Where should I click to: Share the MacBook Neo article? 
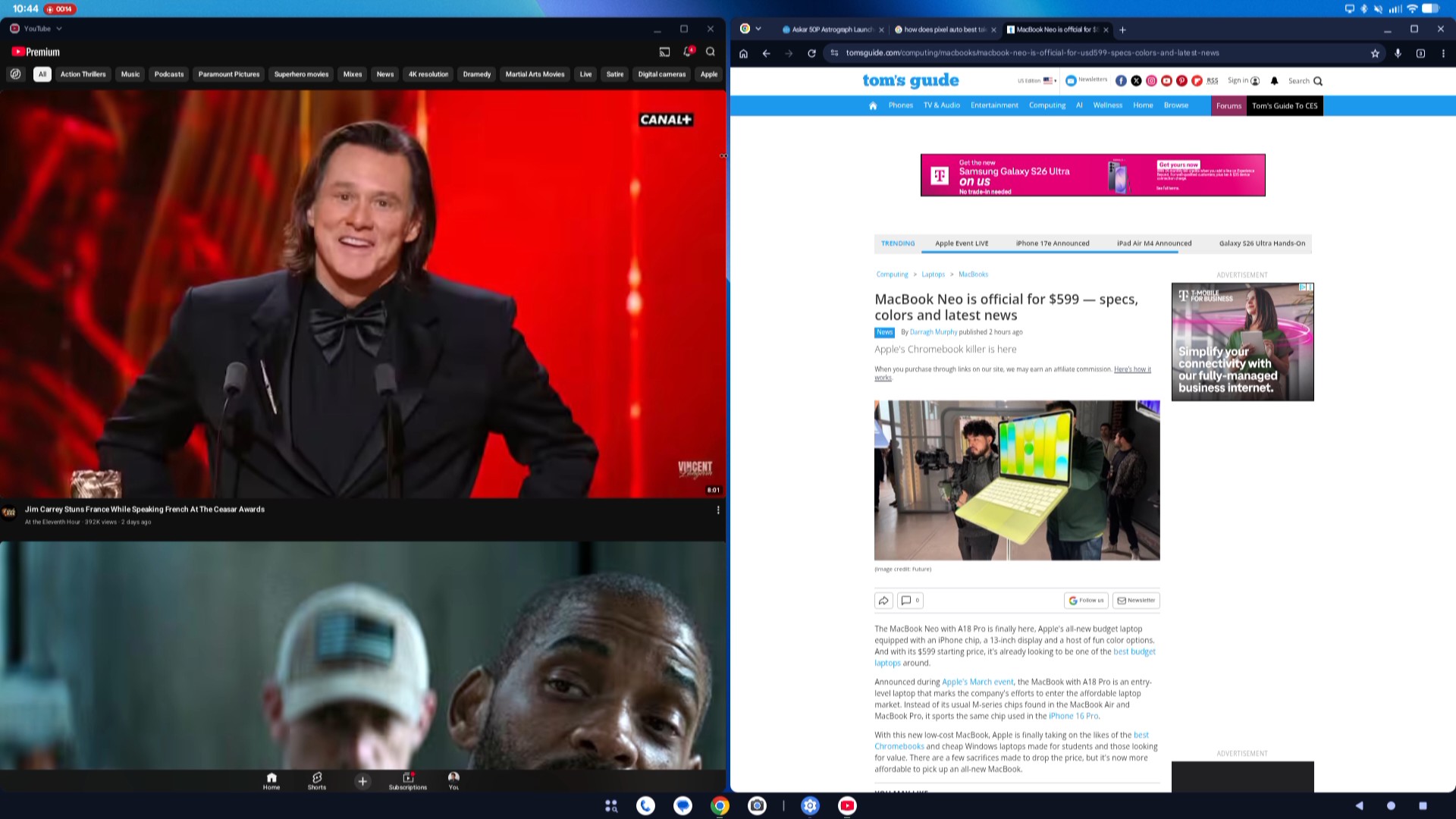(883, 600)
